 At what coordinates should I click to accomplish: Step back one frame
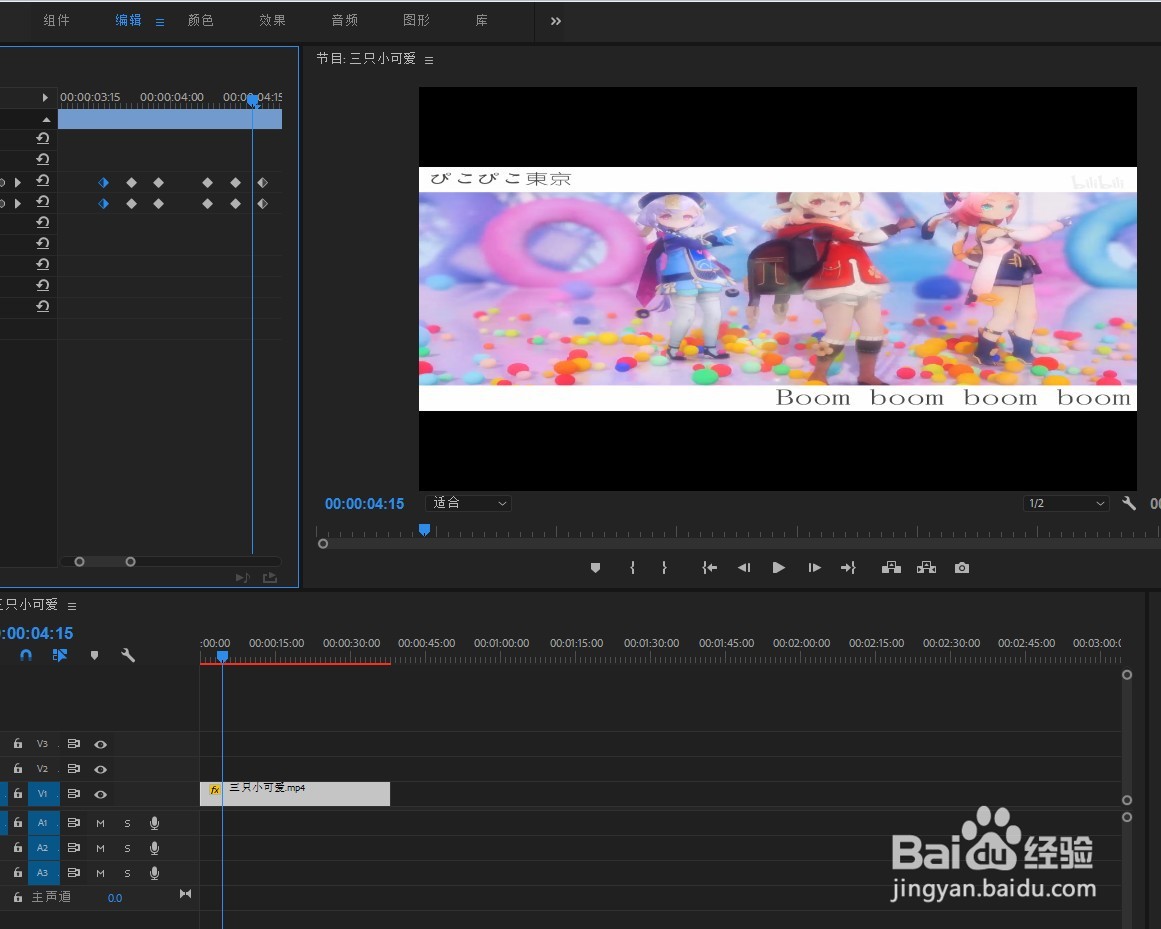[744, 568]
